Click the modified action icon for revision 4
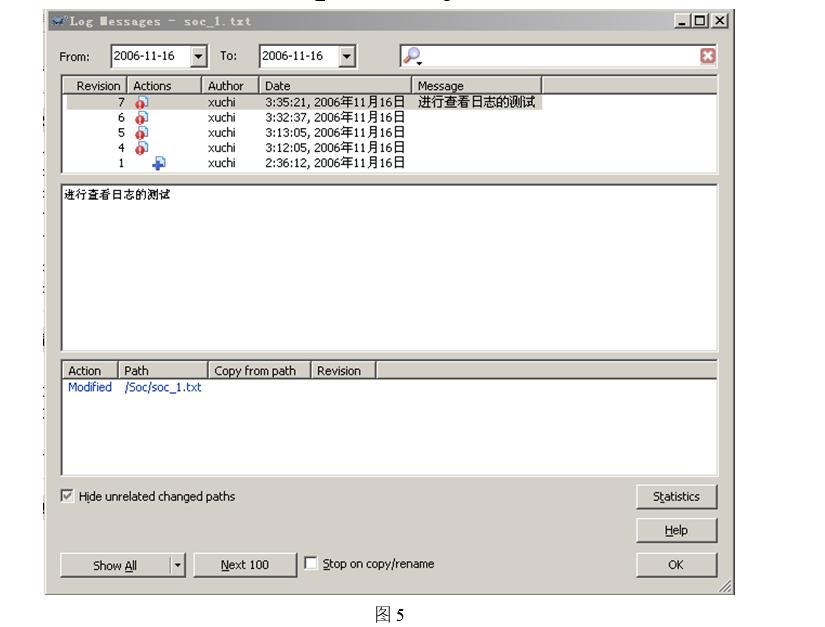Screen dimensions: 825x627 tap(141, 147)
